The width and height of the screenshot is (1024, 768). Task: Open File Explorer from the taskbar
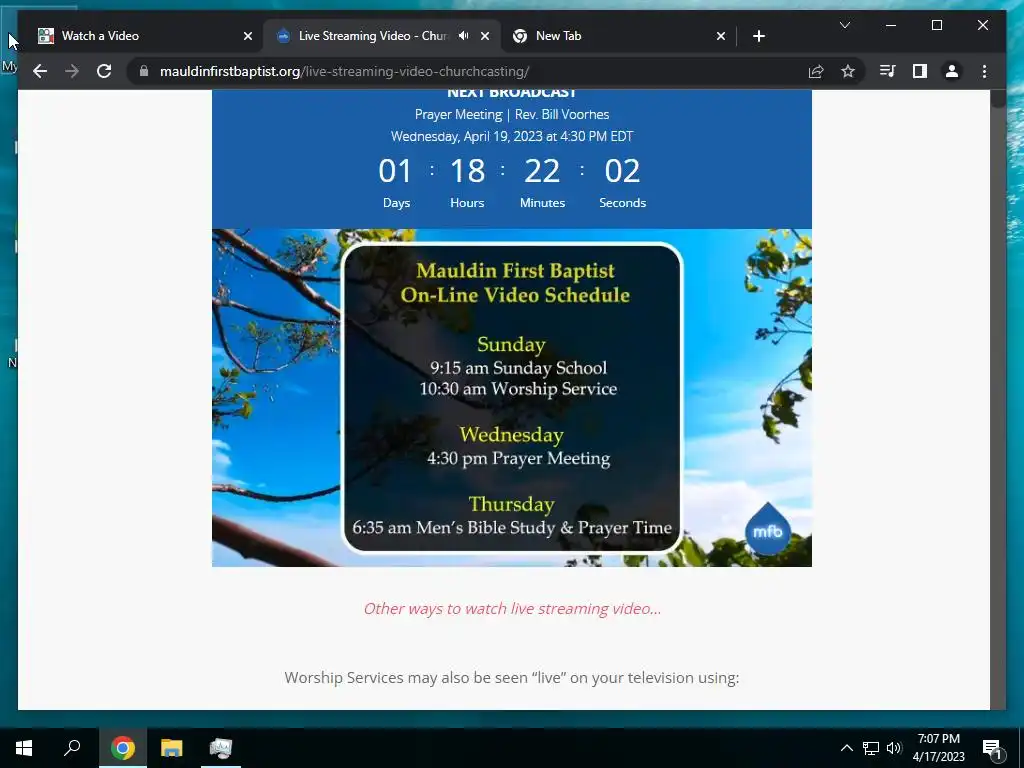click(172, 748)
